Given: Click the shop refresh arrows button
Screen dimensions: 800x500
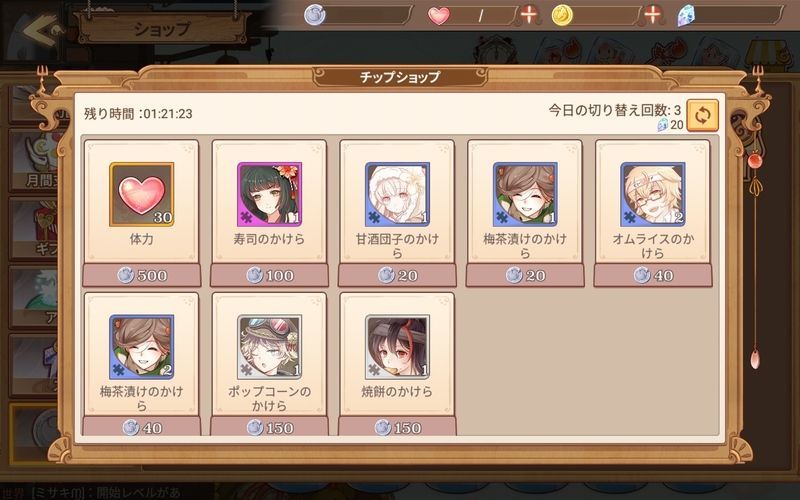Looking at the screenshot, I should (x=703, y=115).
